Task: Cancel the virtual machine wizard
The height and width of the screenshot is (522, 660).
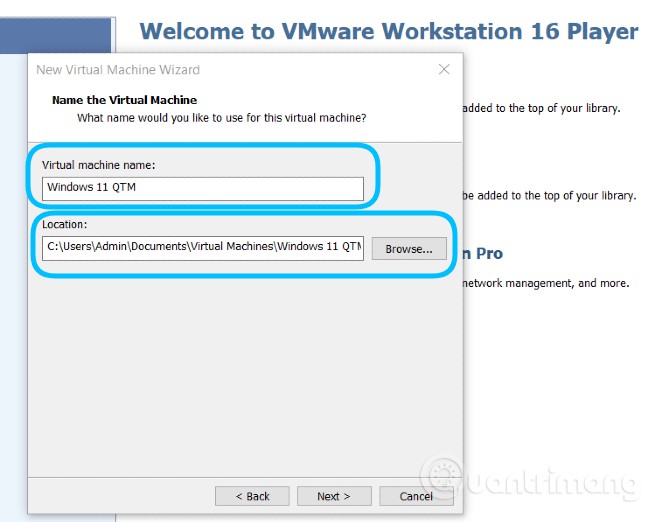Action: (x=416, y=496)
